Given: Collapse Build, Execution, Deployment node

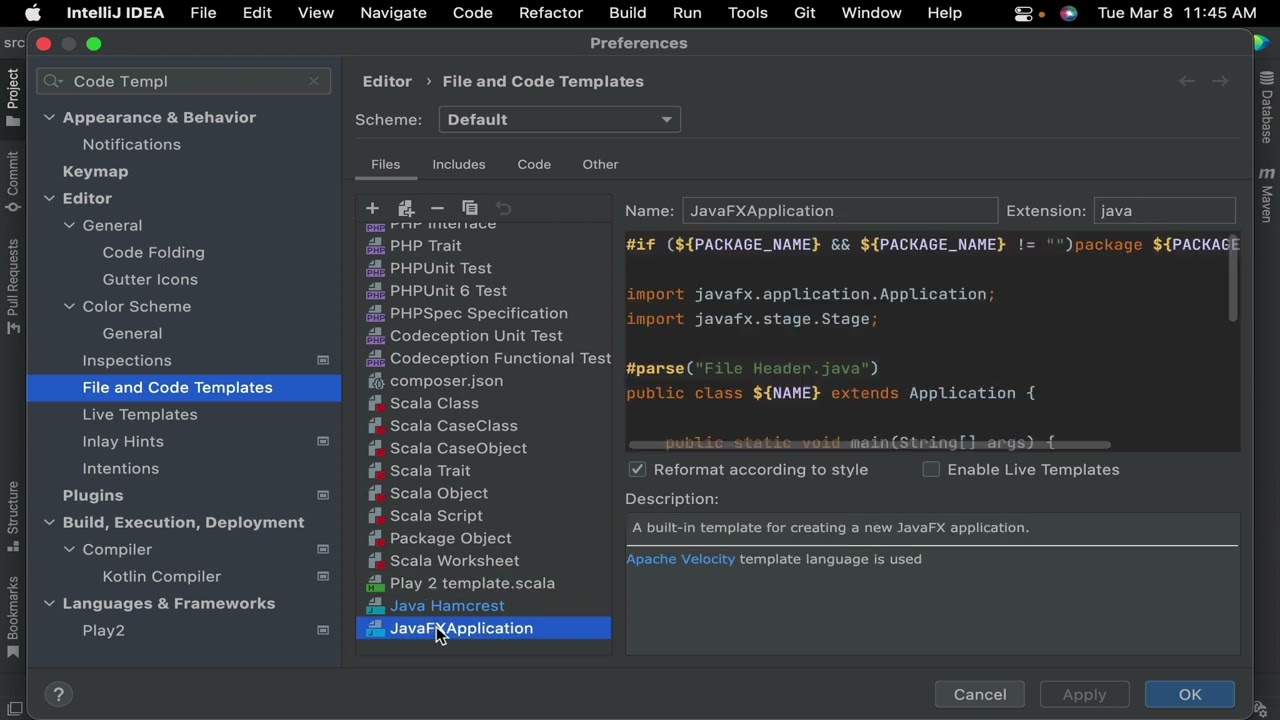Looking at the screenshot, I should click(49, 523).
